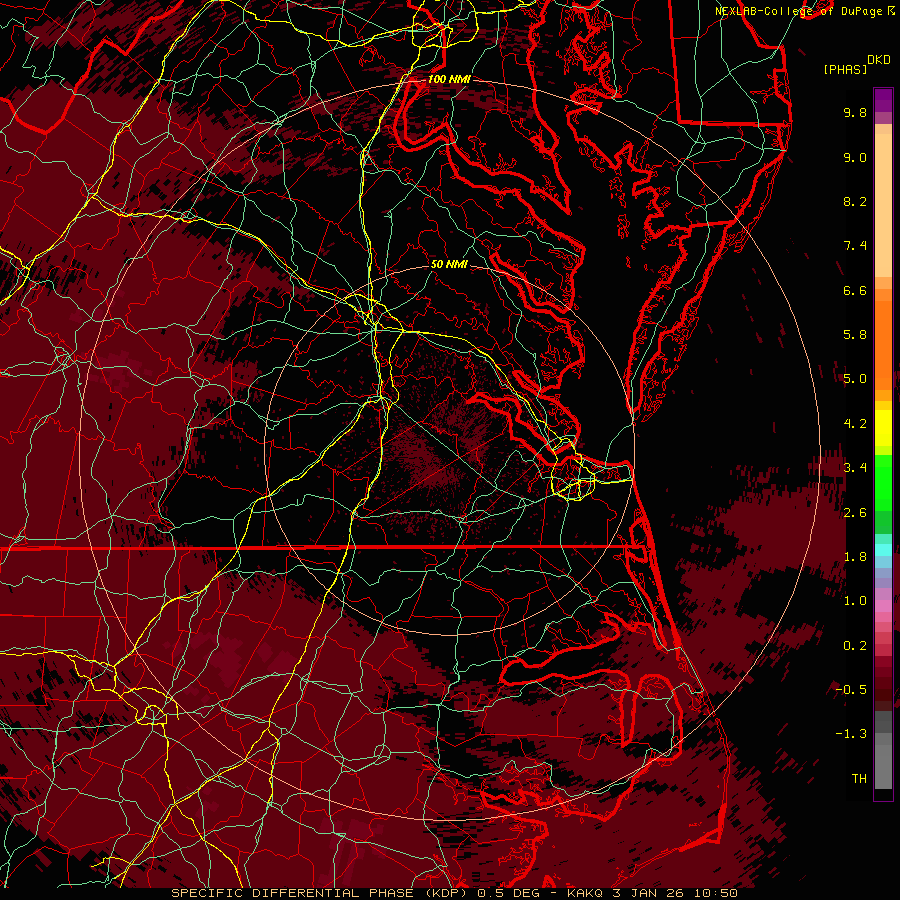Click the 1.8 value on color scale

tap(855, 557)
